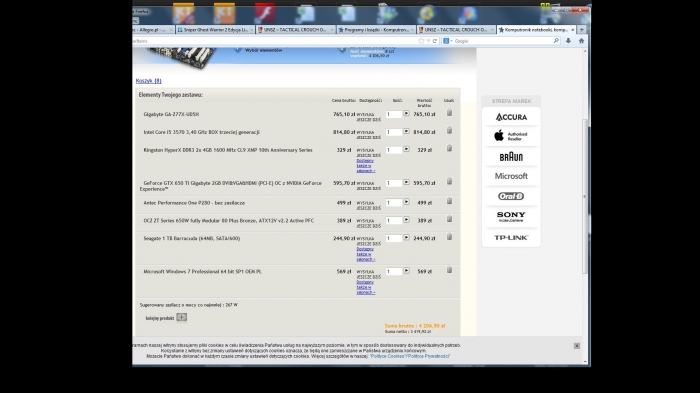Click the 'Suma brutto : 4 206,50 zł' total
This screenshot has width=700, height=393.
(x=415, y=326)
